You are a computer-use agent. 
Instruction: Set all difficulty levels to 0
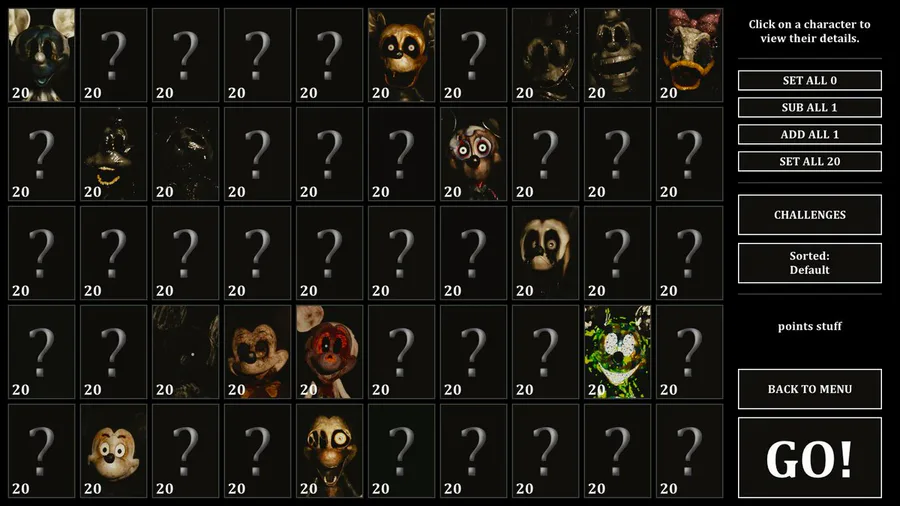click(809, 80)
